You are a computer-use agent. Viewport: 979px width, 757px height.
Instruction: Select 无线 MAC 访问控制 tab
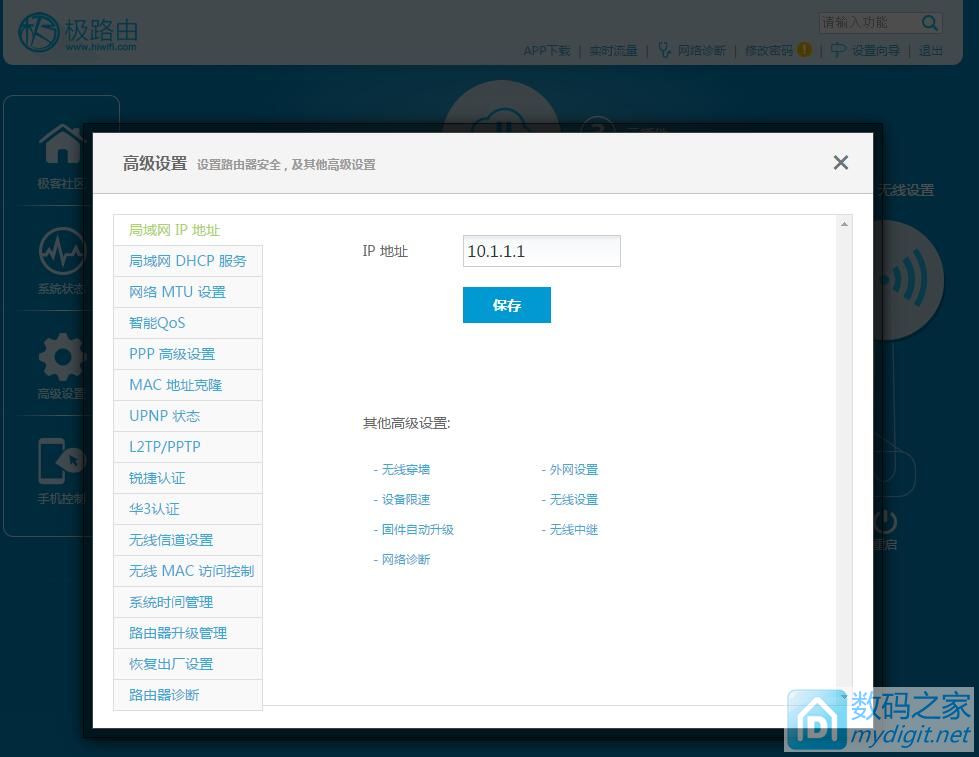pos(188,571)
